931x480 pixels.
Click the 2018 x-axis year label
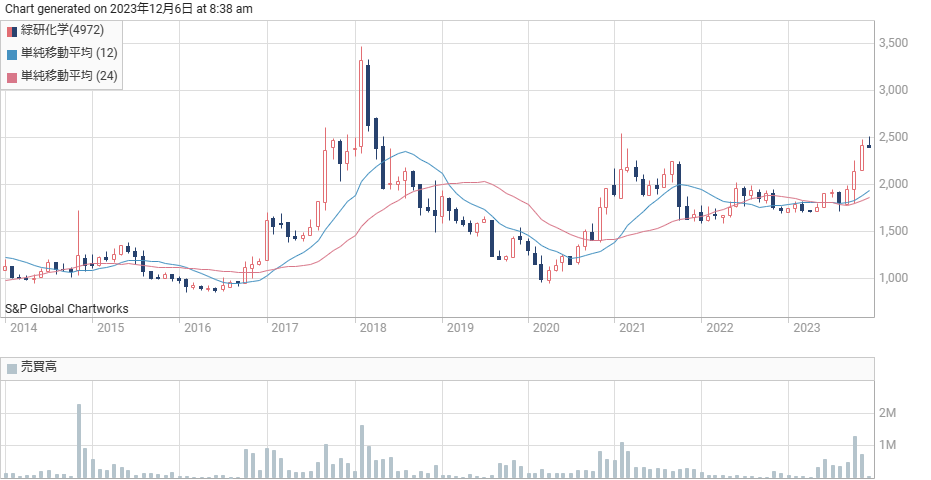point(373,328)
